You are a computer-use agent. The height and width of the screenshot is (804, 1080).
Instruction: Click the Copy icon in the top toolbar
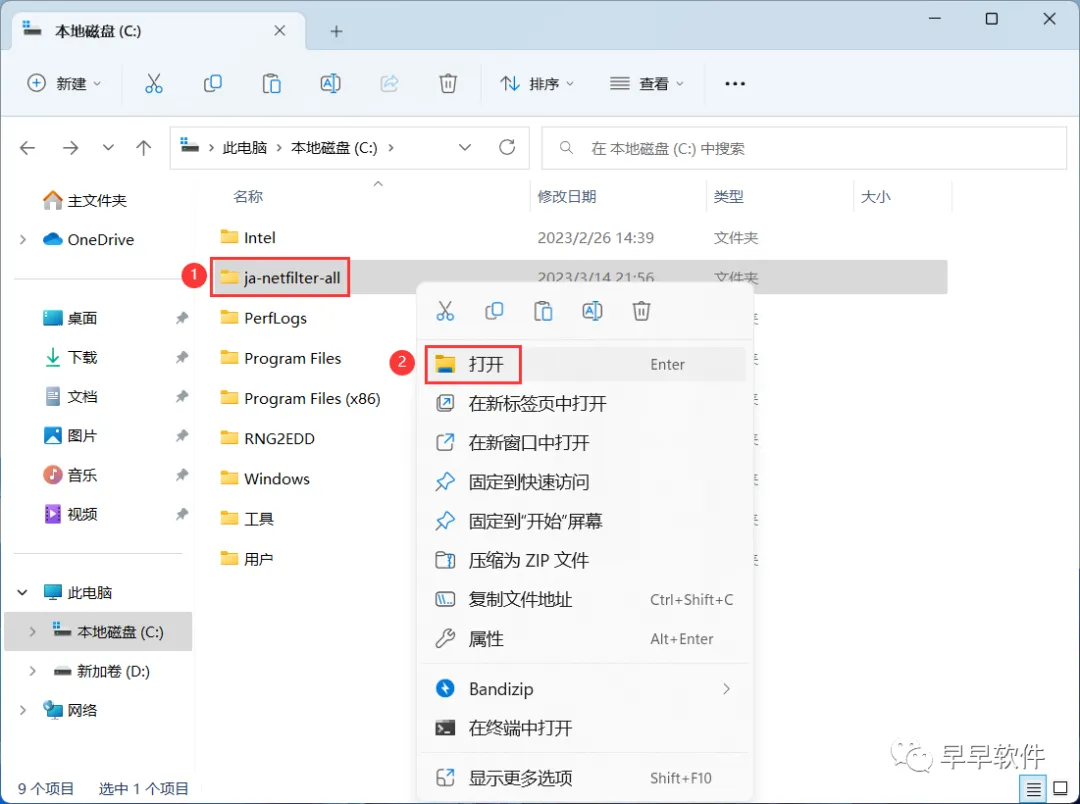pos(213,84)
